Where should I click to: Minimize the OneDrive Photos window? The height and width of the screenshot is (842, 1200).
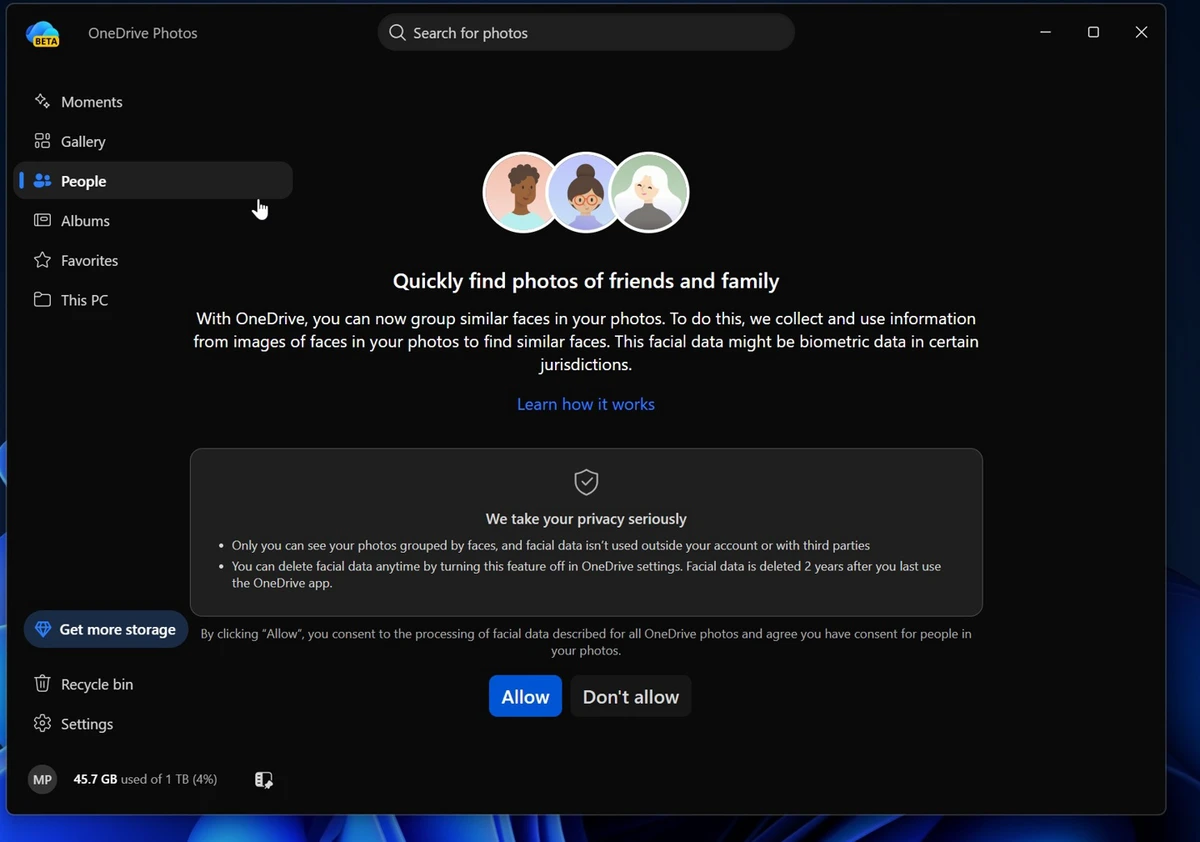[x=1045, y=32]
